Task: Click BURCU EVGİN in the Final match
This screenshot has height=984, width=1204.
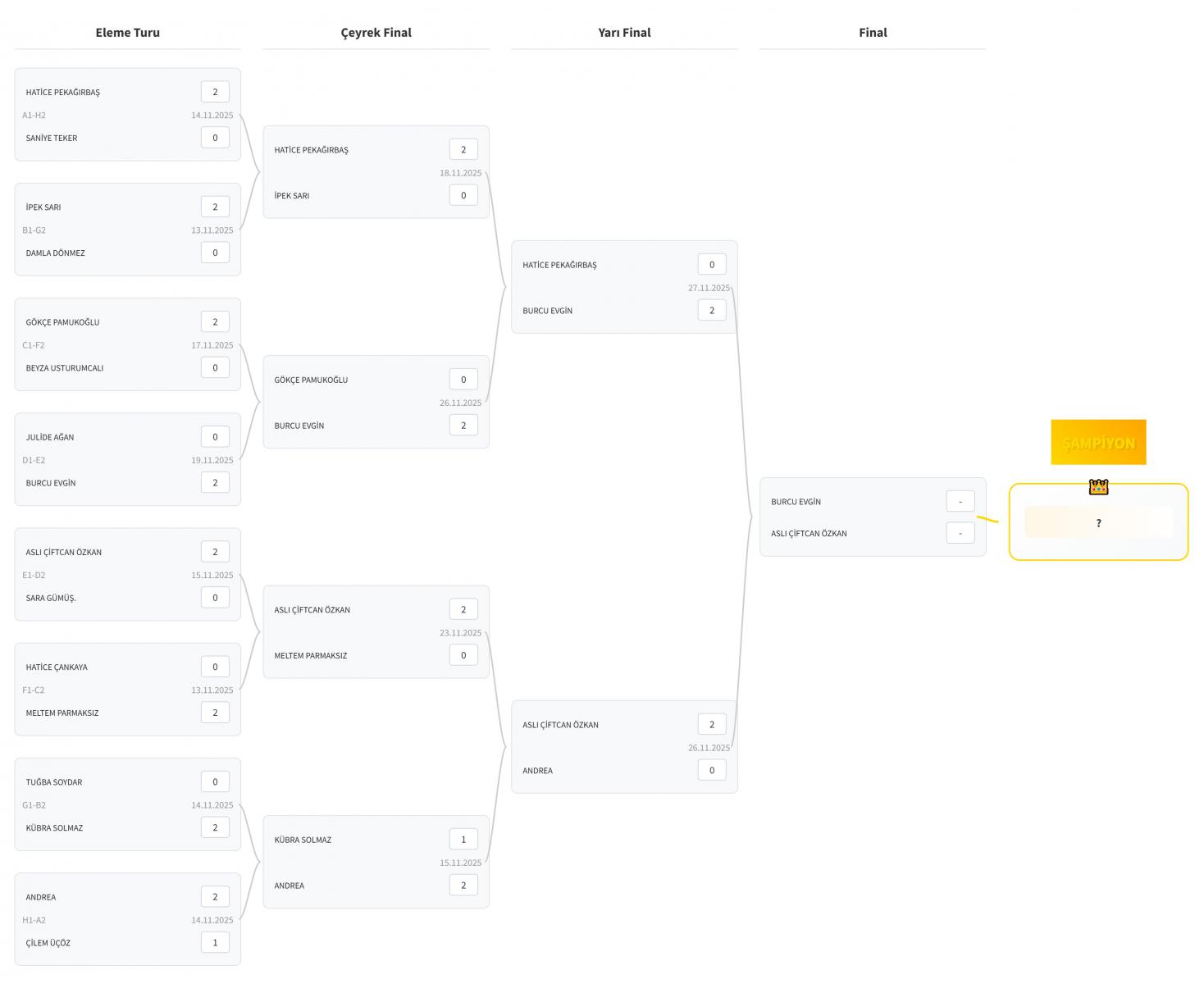Action: [x=796, y=502]
